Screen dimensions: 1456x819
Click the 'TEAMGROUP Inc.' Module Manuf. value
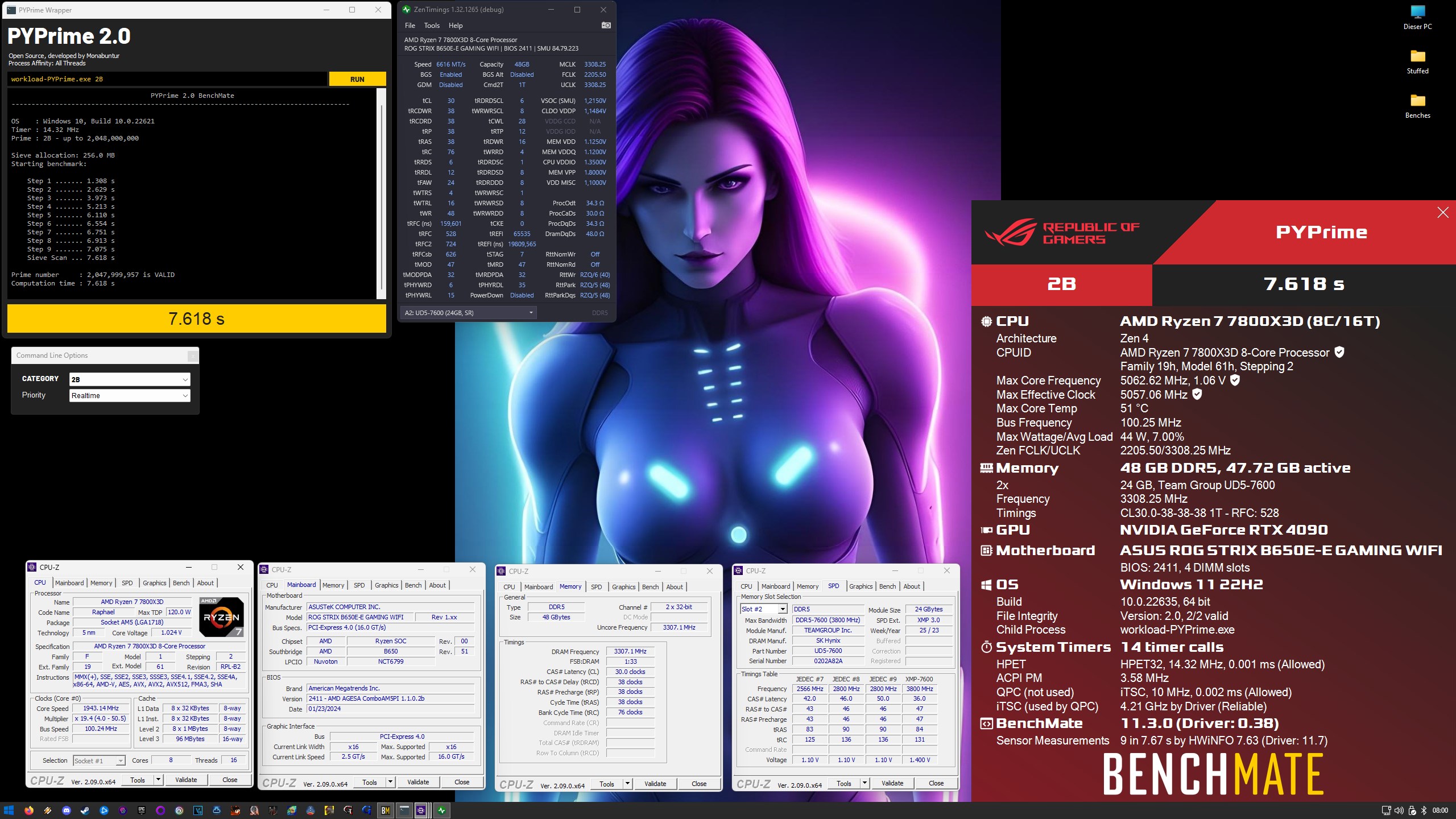[828, 630]
